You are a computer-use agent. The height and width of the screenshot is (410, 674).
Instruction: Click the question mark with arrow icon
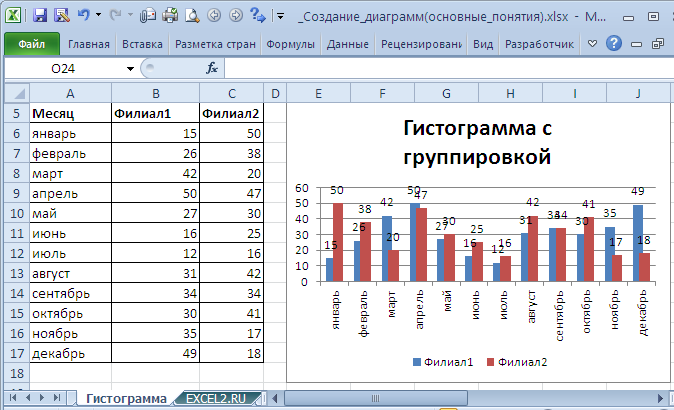(258, 15)
